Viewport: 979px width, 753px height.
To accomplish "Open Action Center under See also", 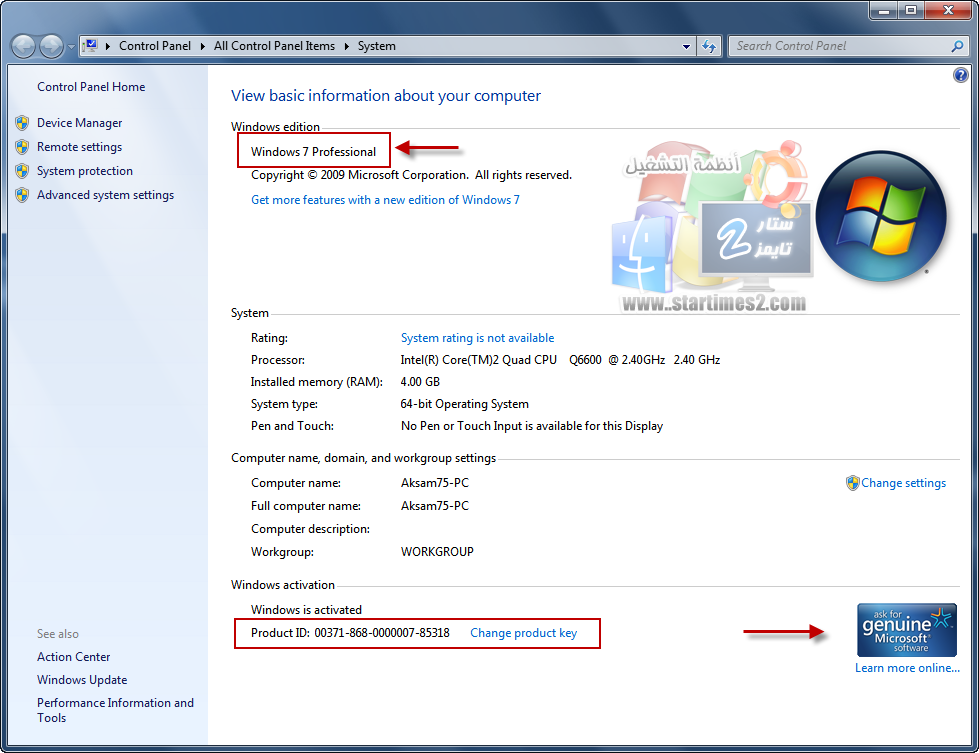I will 74,657.
